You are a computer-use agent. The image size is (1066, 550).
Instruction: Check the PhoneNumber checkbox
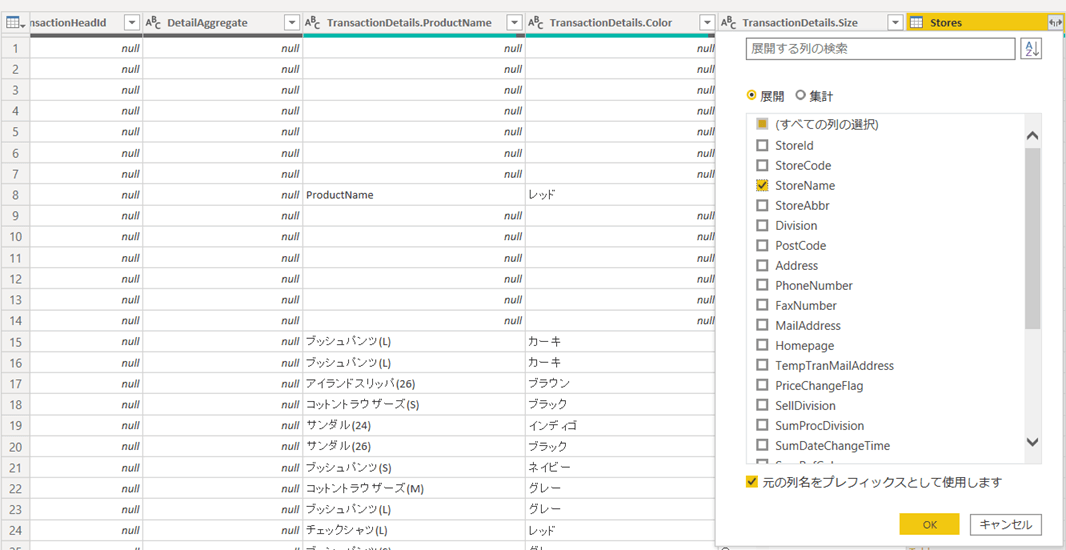click(763, 286)
